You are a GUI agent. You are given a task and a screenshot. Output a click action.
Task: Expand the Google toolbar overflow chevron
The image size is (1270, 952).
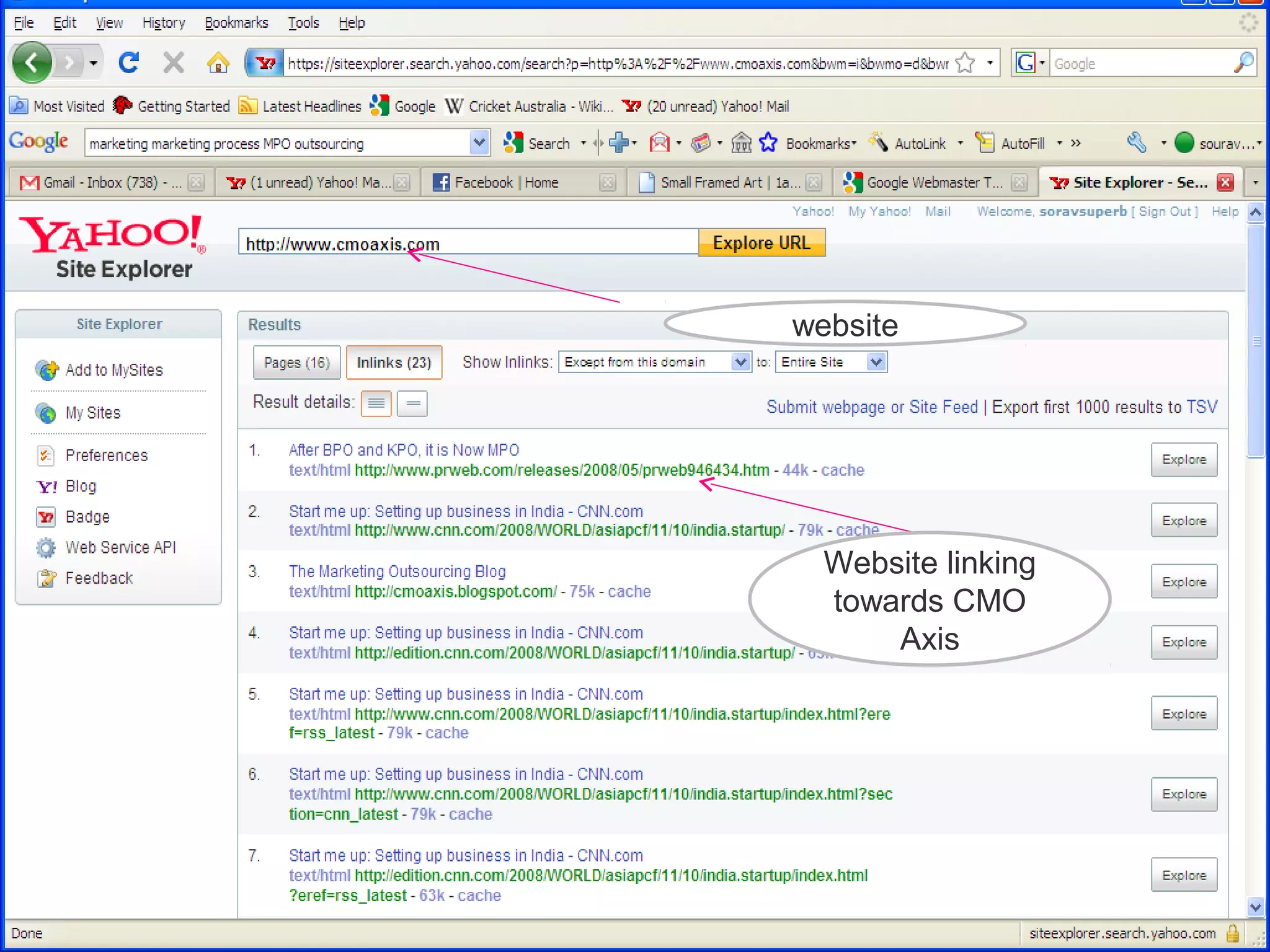1076,143
